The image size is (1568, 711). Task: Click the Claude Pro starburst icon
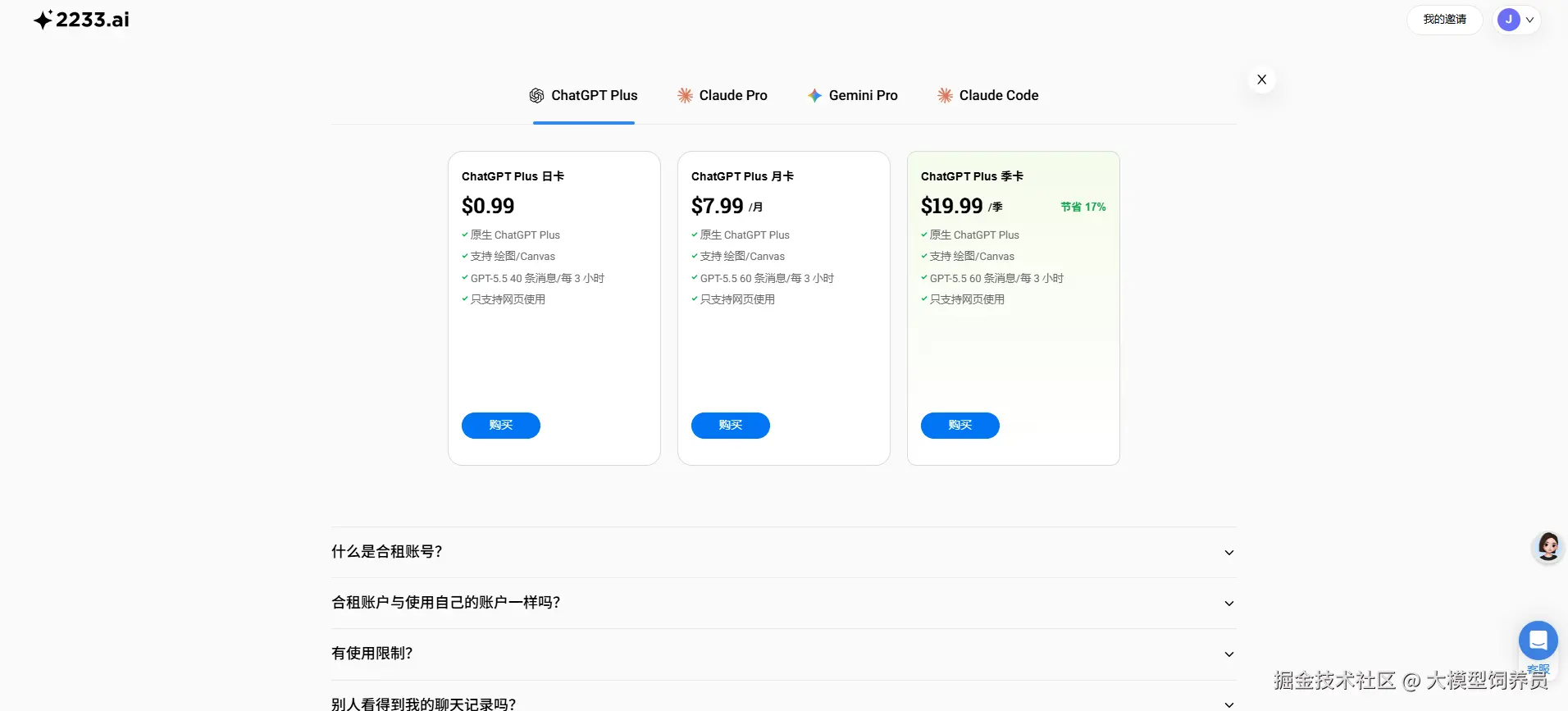click(685, 96)
